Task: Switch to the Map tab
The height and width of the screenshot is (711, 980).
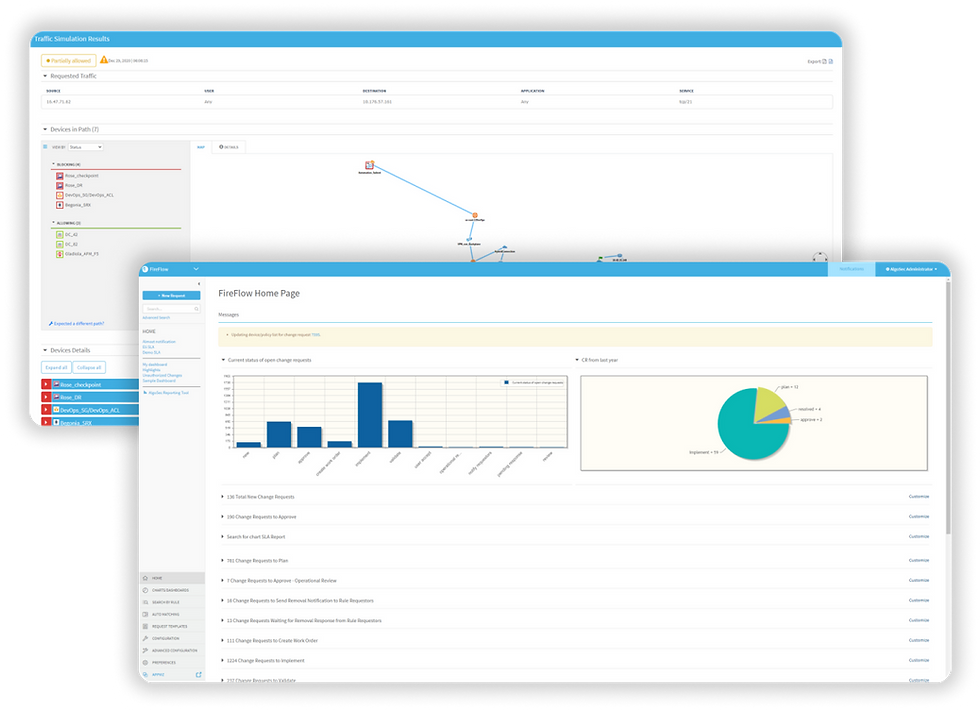Action: [201, 147]
